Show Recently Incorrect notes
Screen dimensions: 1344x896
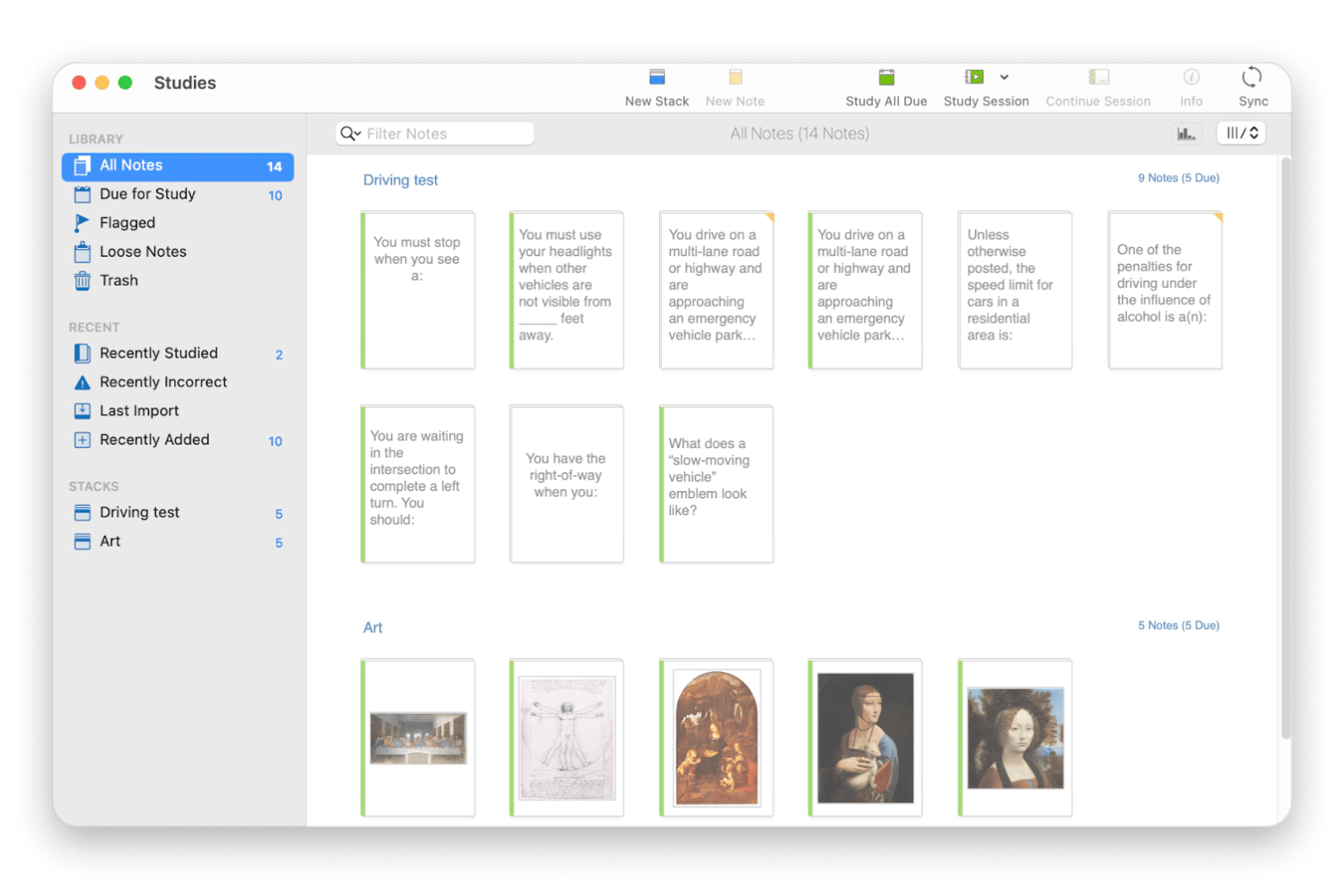point(163,382)
